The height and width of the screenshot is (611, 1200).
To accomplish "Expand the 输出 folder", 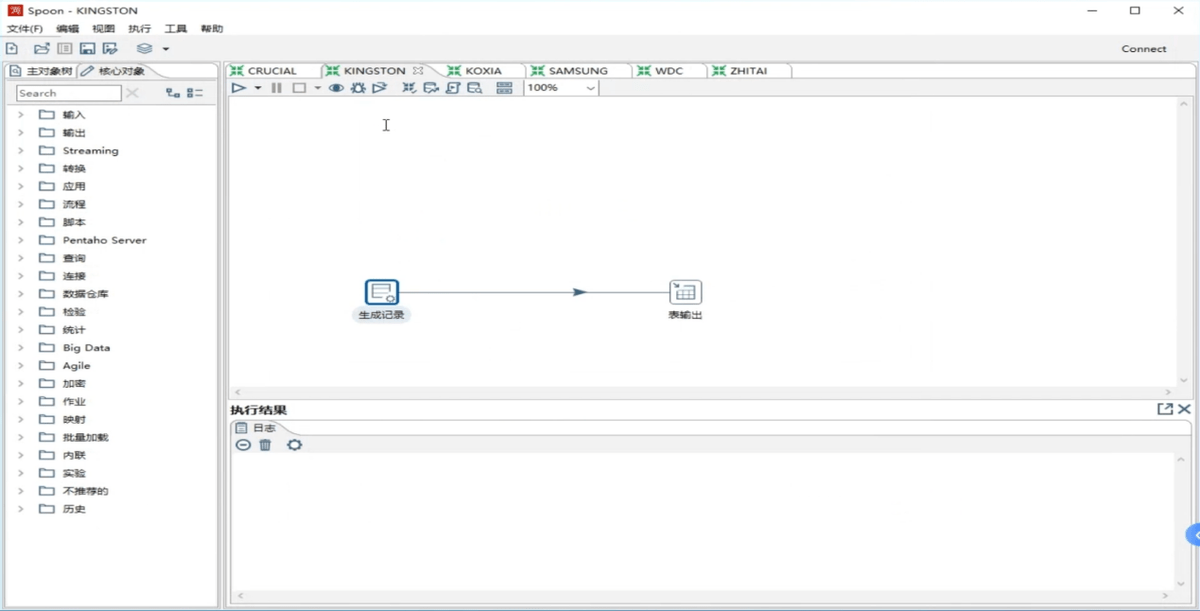I will click(20, 133).
